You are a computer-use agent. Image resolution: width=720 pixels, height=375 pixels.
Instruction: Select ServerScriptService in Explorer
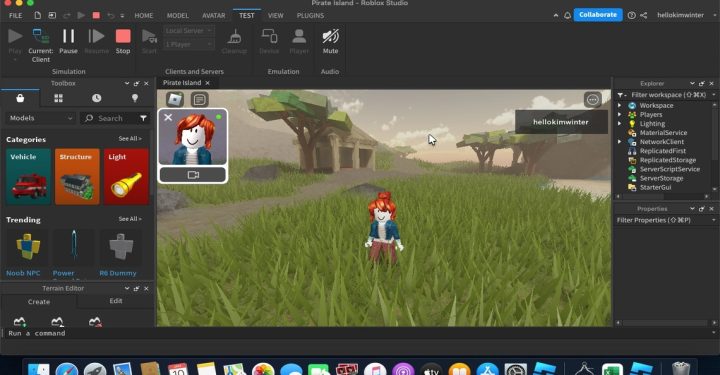point(669,169)
